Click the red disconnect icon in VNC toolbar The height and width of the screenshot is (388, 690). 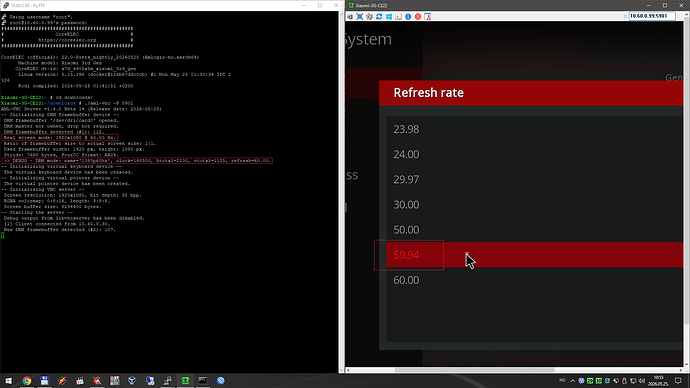coord(418,16)
